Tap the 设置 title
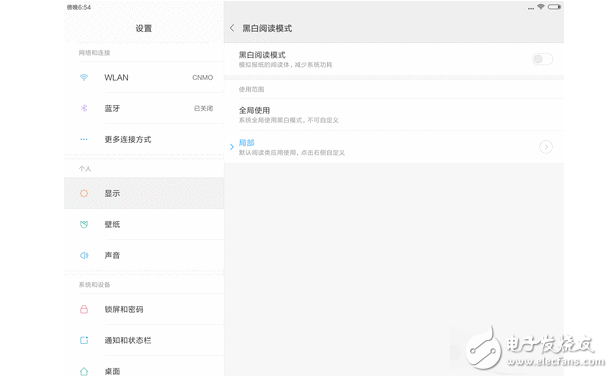The height and width of the screenshot is (378, 613). [x=143, y=28]
